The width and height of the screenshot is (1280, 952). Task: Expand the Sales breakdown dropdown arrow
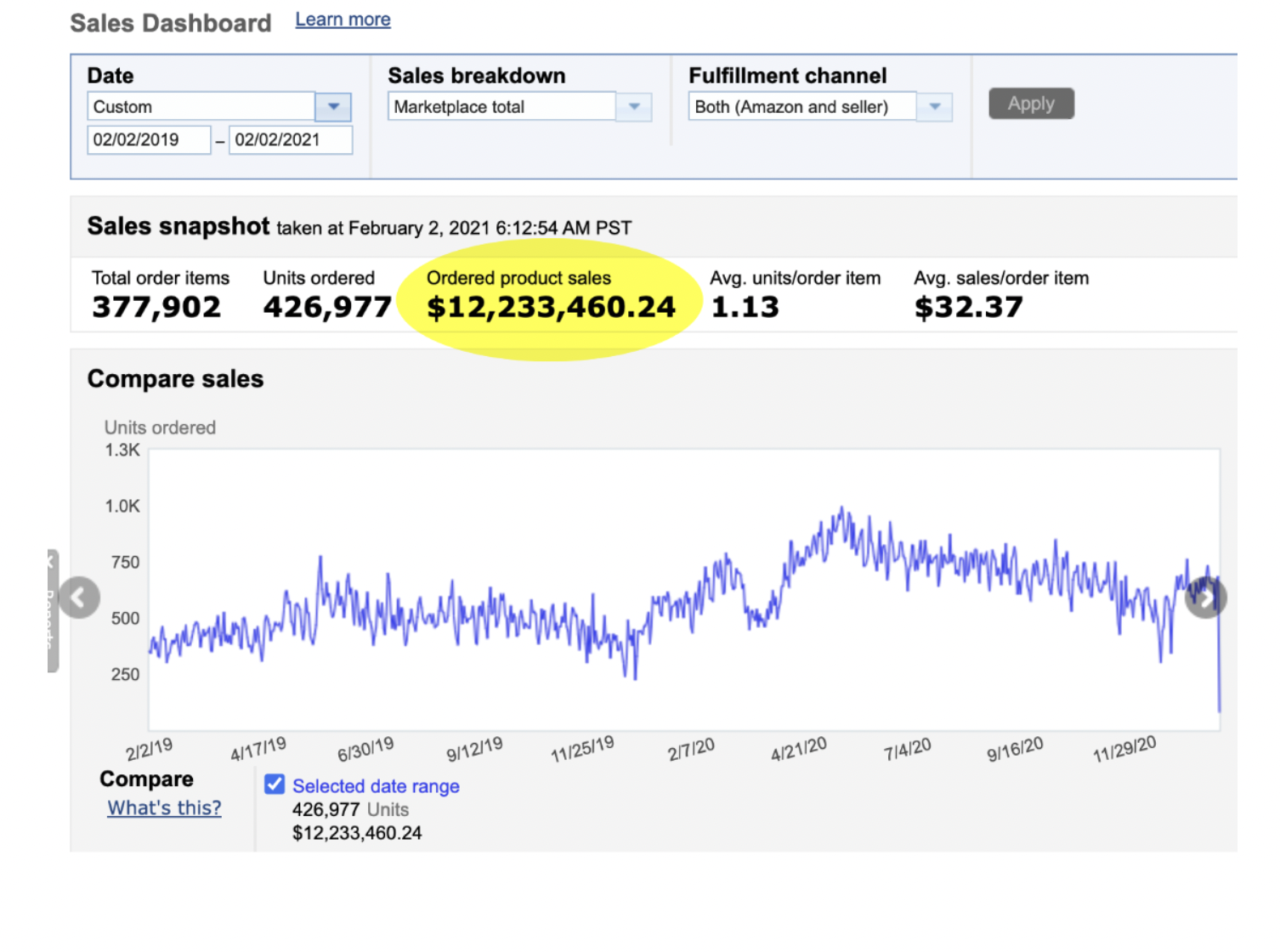(x=634, y=107)
